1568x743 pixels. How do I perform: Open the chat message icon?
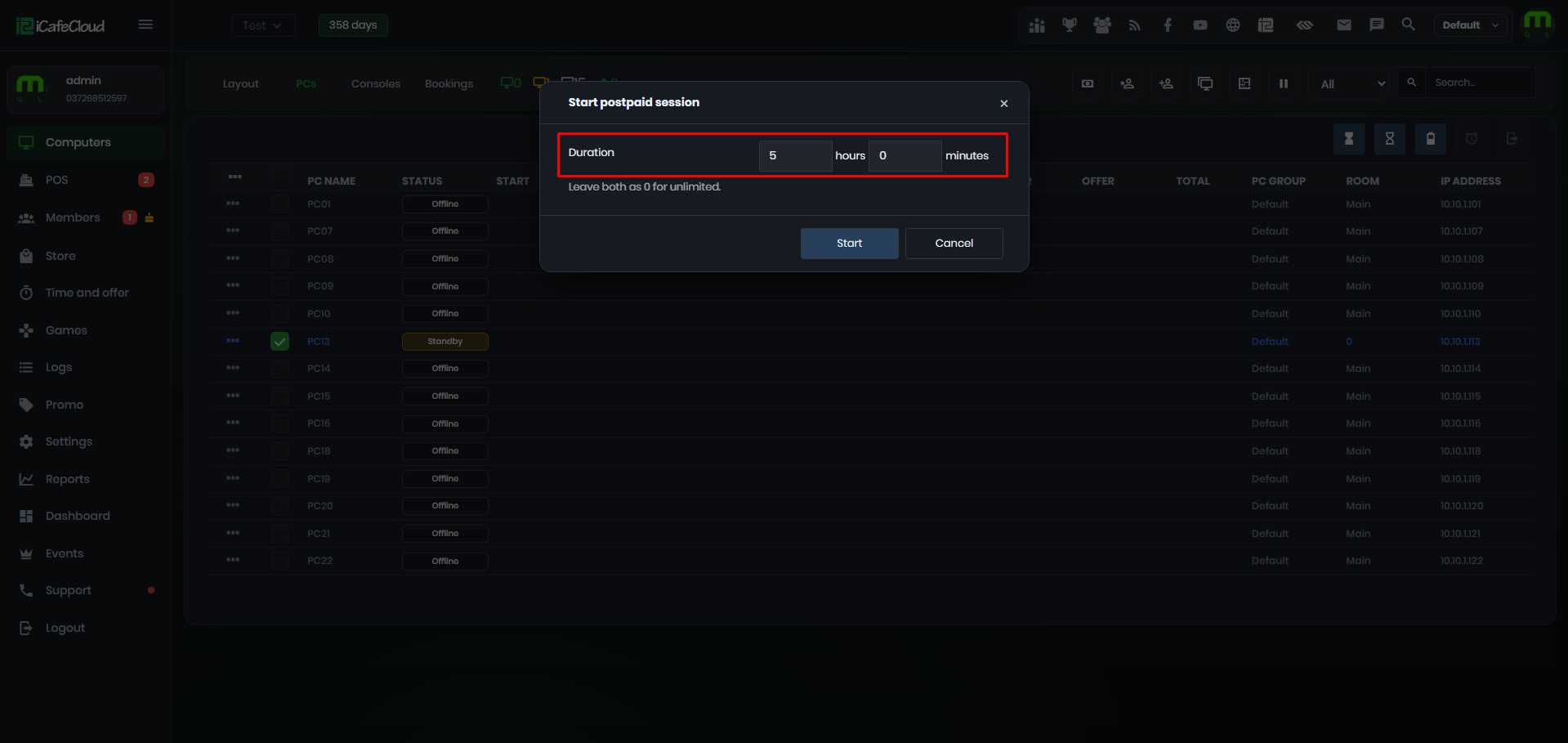point(1376,25)
